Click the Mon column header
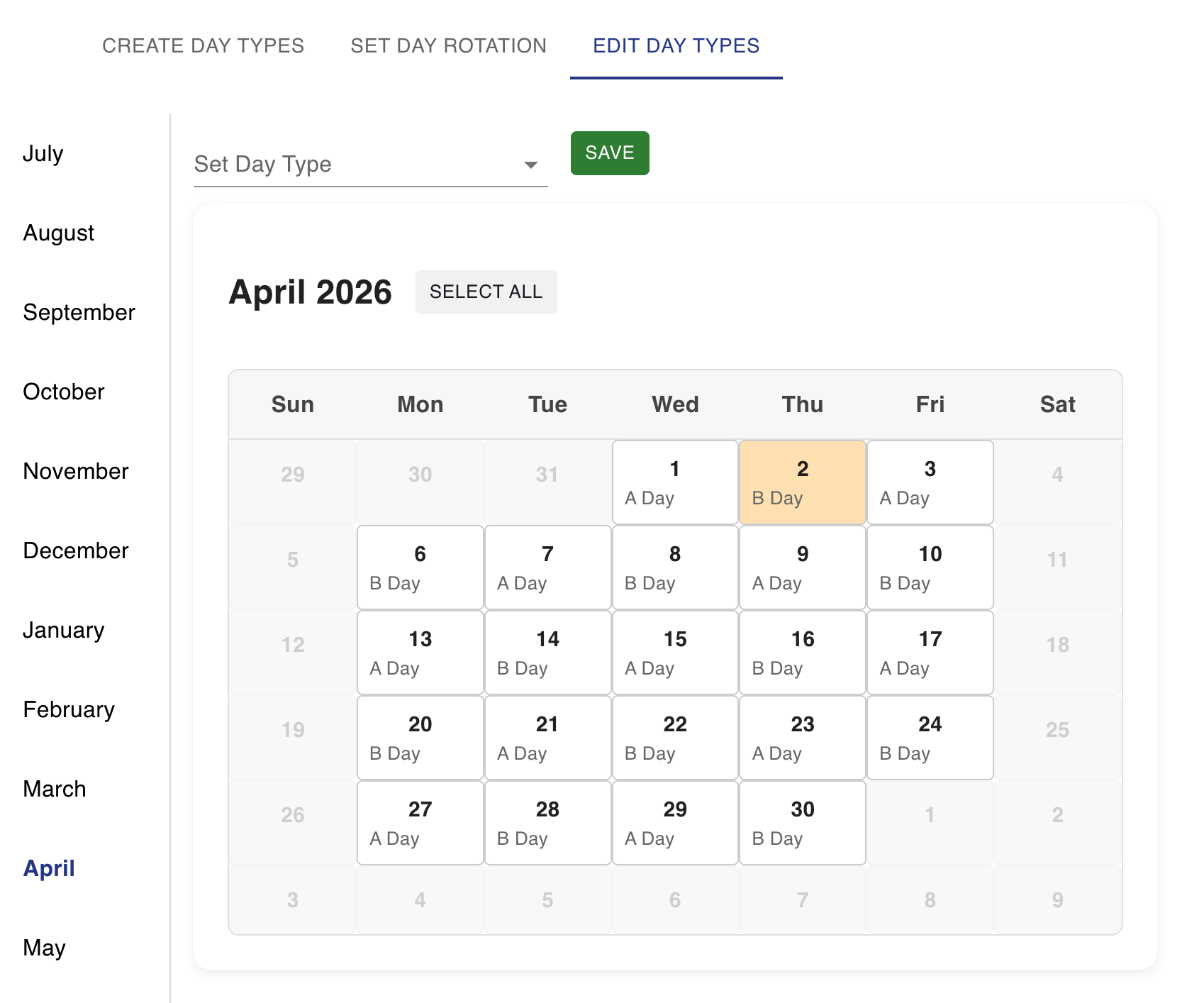Screen dimensions: 1204x1003 pos(420,404)
